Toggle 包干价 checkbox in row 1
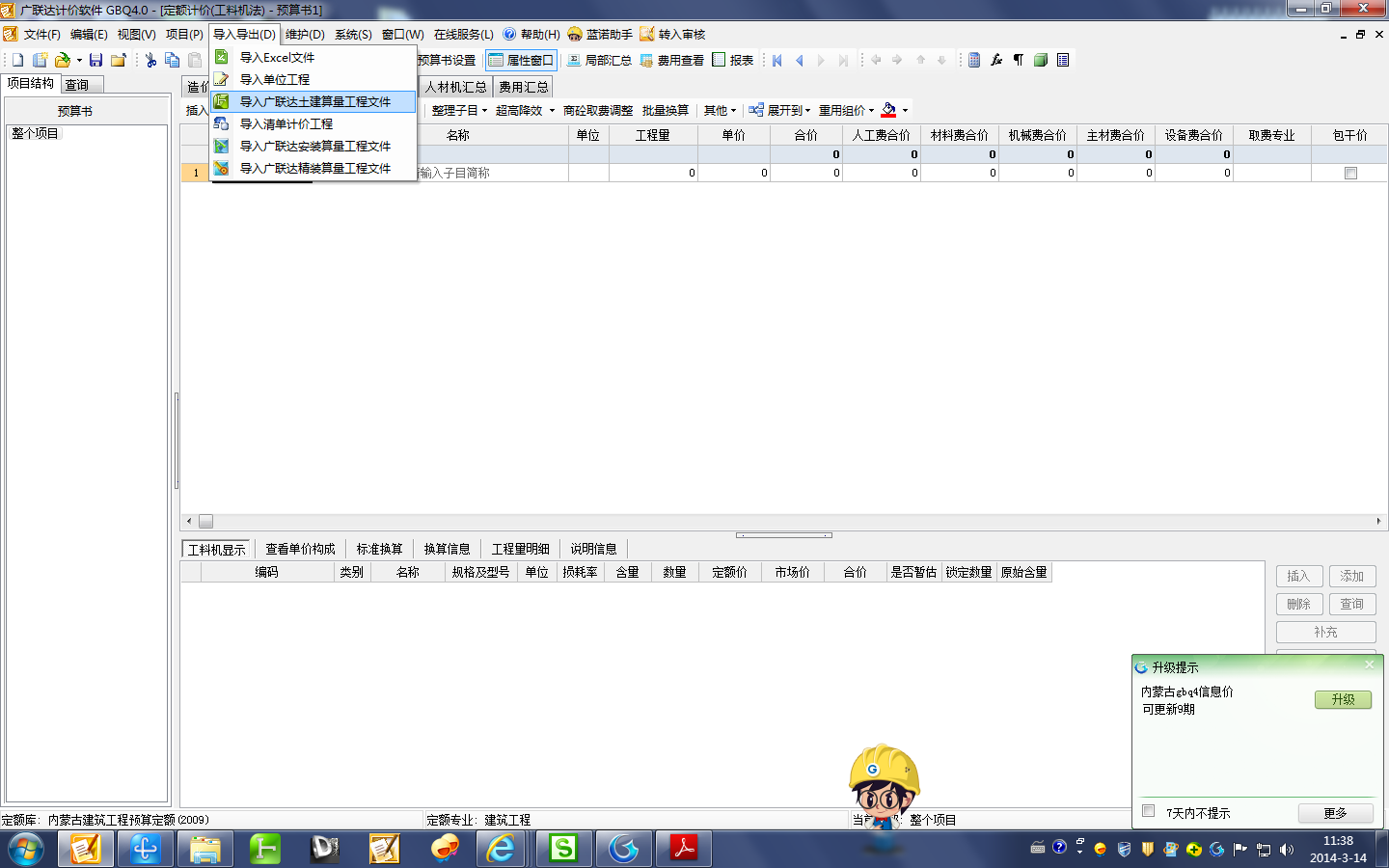 (x=1350, y=173)
